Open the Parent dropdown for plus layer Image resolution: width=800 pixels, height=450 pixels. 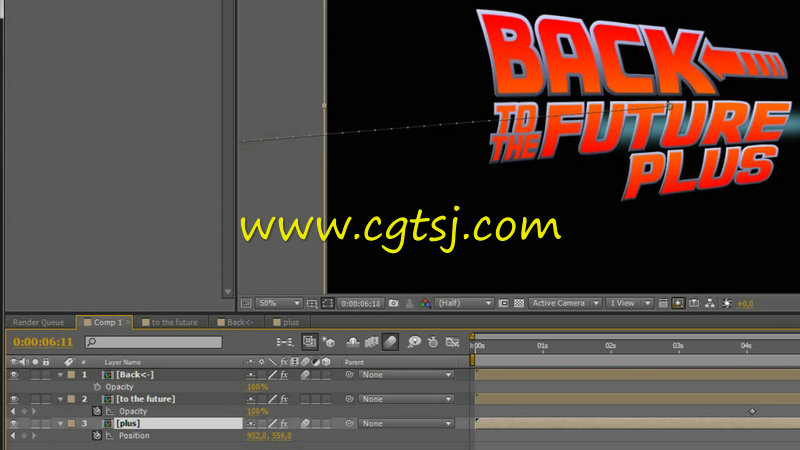[406, 423]
